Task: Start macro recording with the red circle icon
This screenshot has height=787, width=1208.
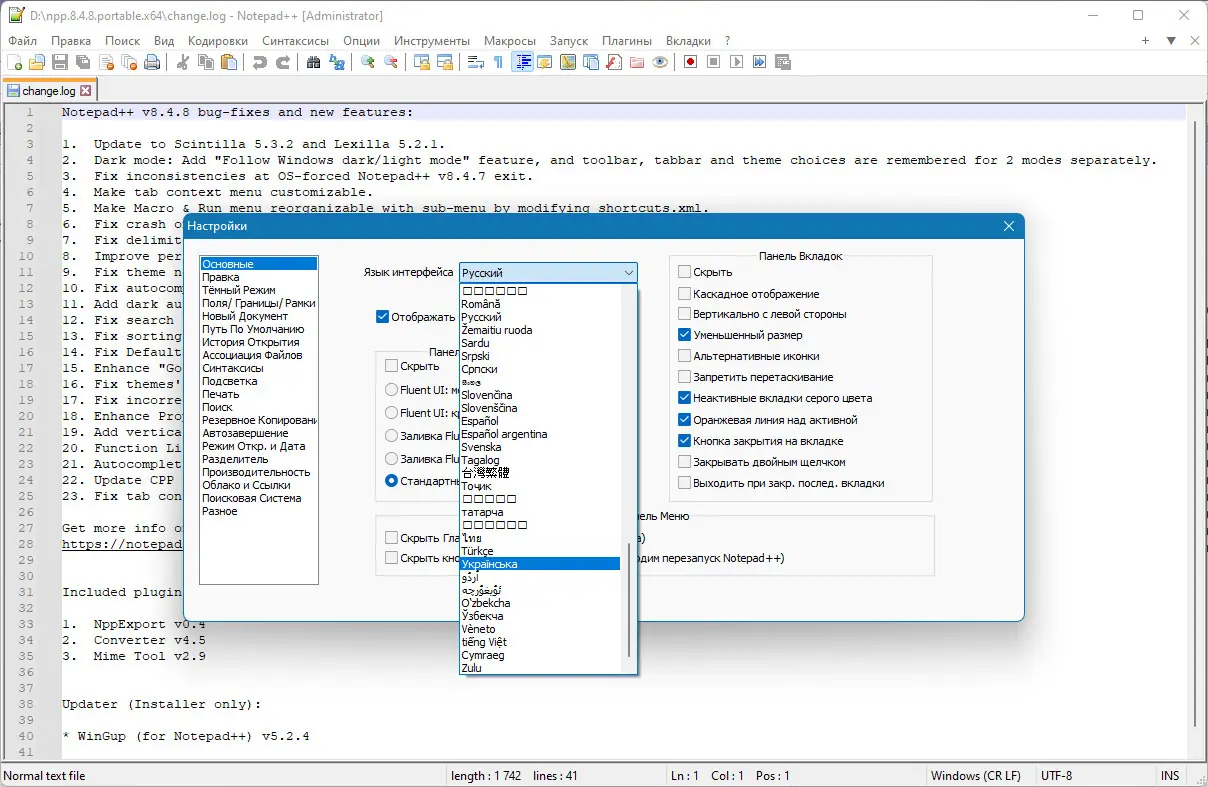Action: 690,62
